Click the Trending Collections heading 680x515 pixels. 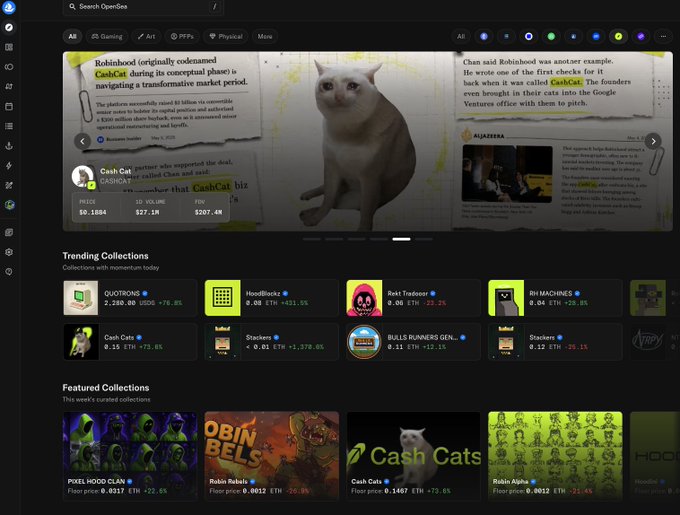105,256
